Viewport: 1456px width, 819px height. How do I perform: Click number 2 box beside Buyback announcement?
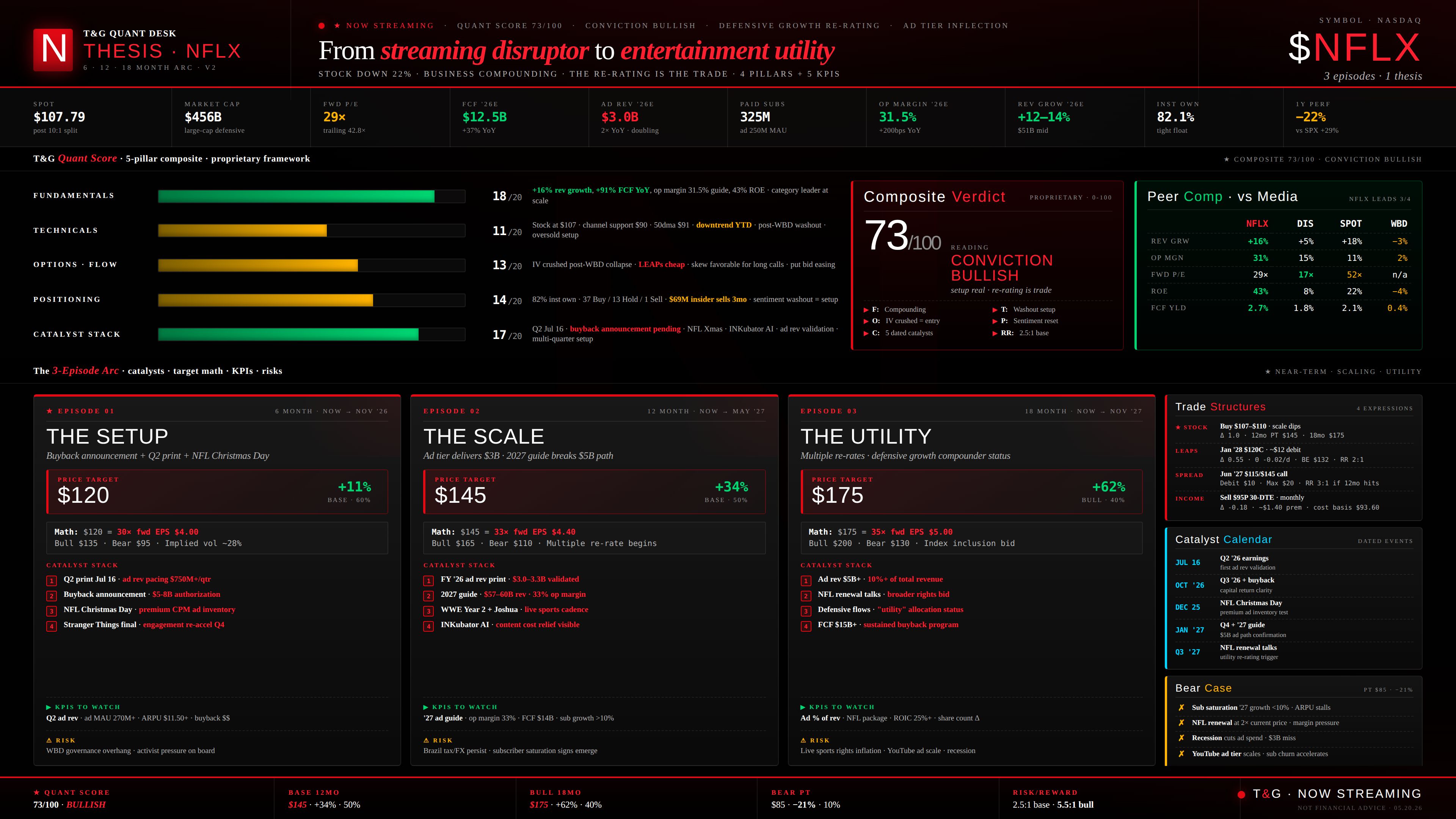click(52, 596)
